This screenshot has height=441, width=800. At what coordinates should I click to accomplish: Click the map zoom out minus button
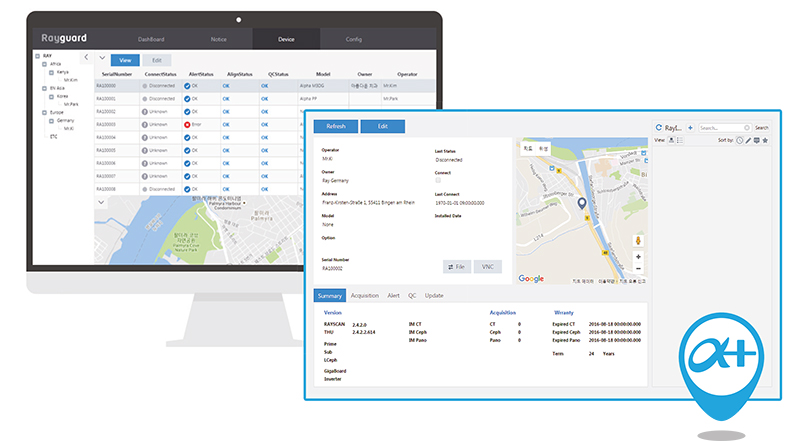point(638,270)
